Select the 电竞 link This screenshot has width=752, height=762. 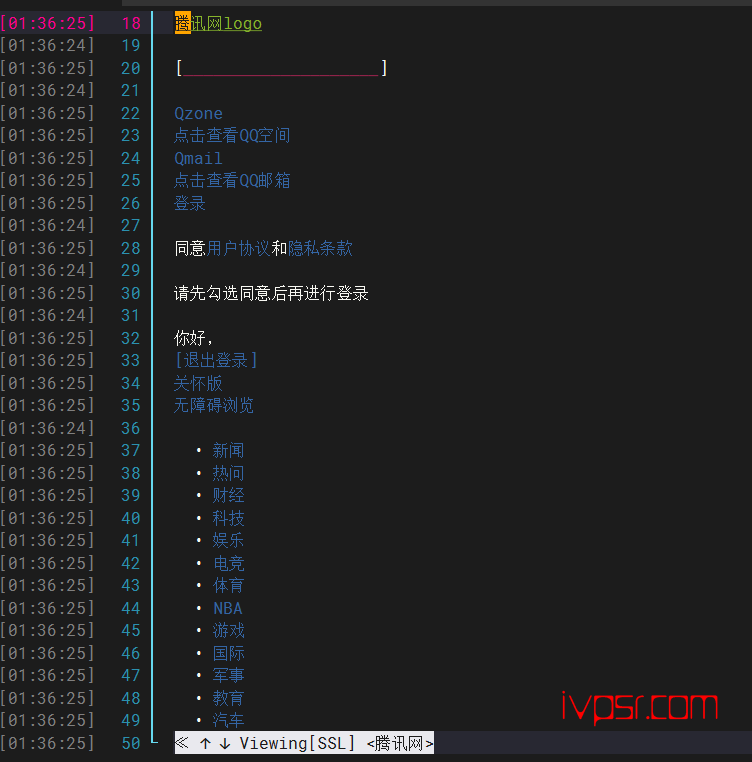click(x=228, y=563)
